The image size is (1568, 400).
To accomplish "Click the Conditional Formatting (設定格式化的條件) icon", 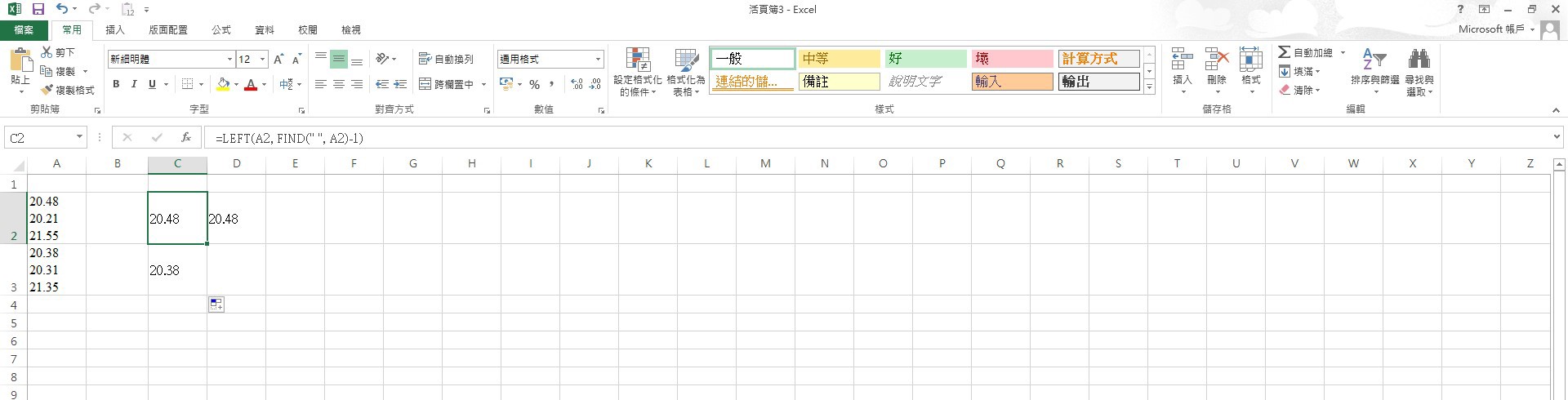I will coord(638,60).
